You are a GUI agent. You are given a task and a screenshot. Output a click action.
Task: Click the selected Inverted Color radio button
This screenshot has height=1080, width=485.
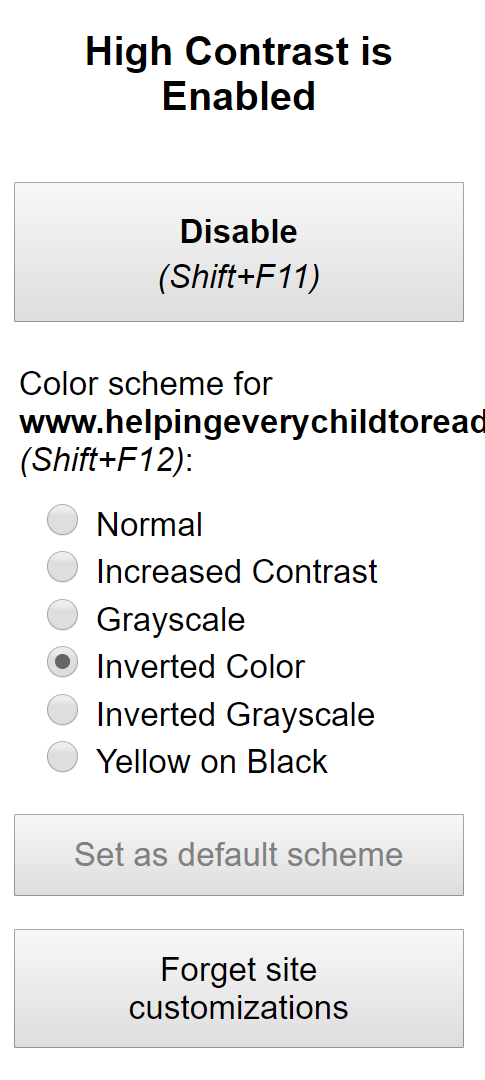coord(62,662)
